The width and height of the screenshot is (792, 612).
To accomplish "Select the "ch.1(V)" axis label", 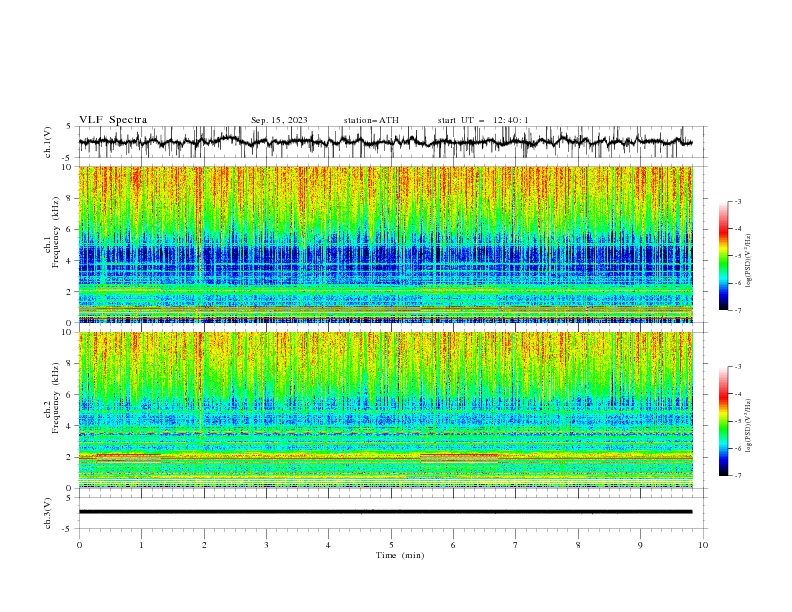I will coord(48,142).
